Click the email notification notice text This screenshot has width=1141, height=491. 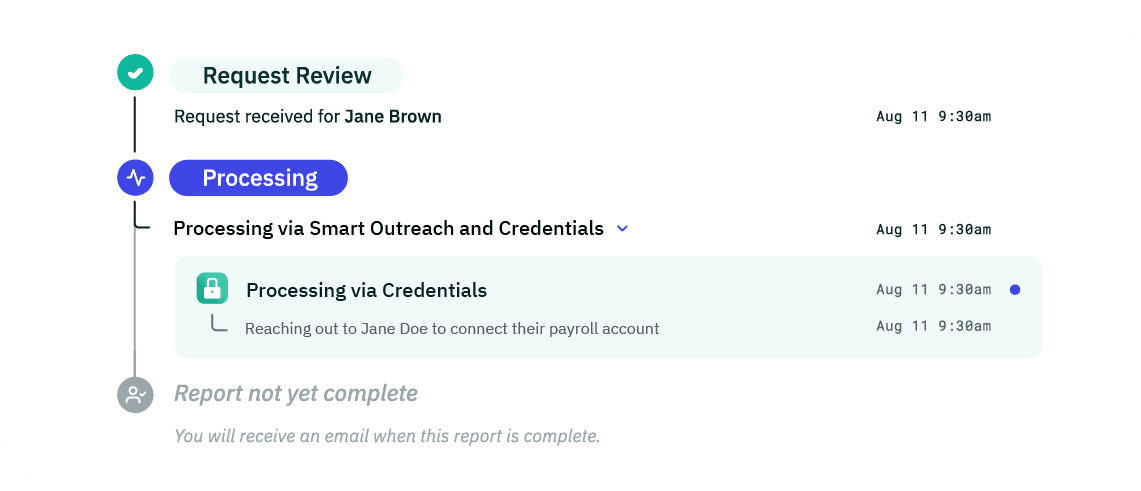(387, 436)
